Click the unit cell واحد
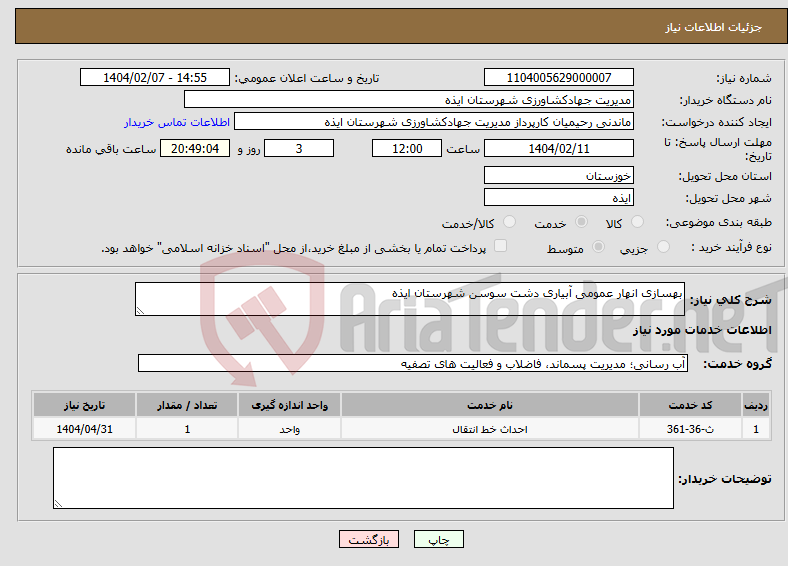788x566 pixels. (x=289, y=429)
